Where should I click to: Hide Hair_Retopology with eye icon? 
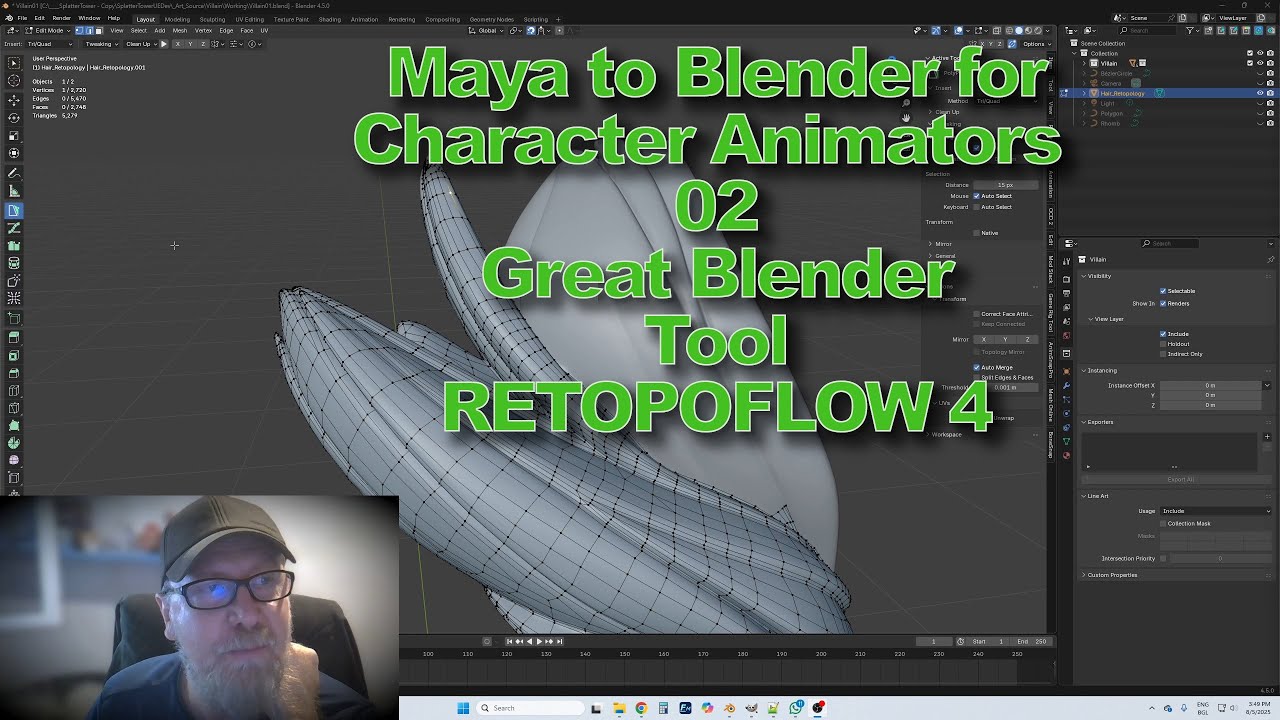point(1259,93)
